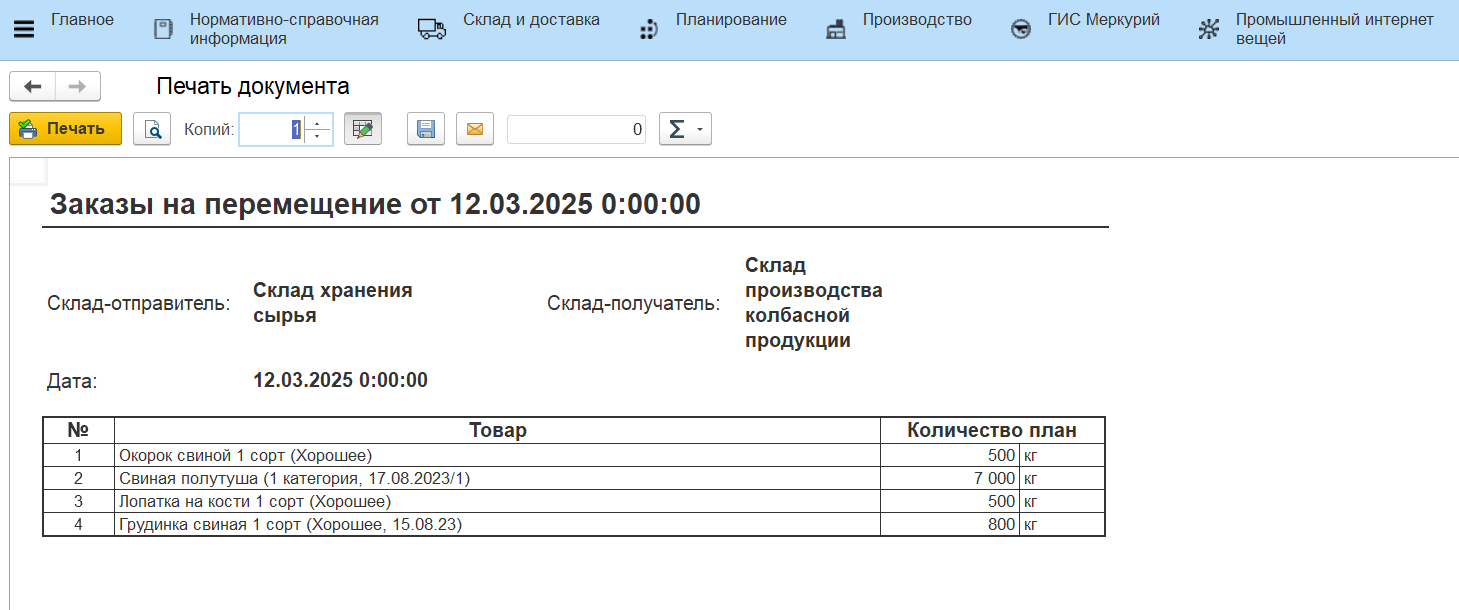Open the hamburger main menu icon
Screen dimensions: 1459x610
tap(23, 29)
